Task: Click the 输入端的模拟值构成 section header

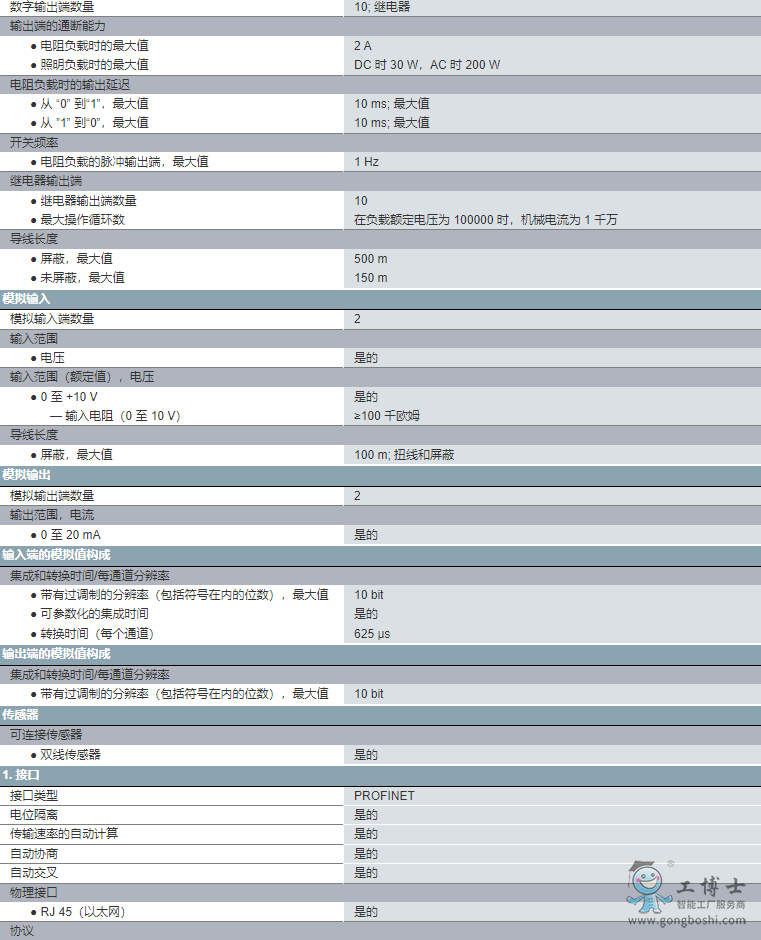Action: pos(57,554)
